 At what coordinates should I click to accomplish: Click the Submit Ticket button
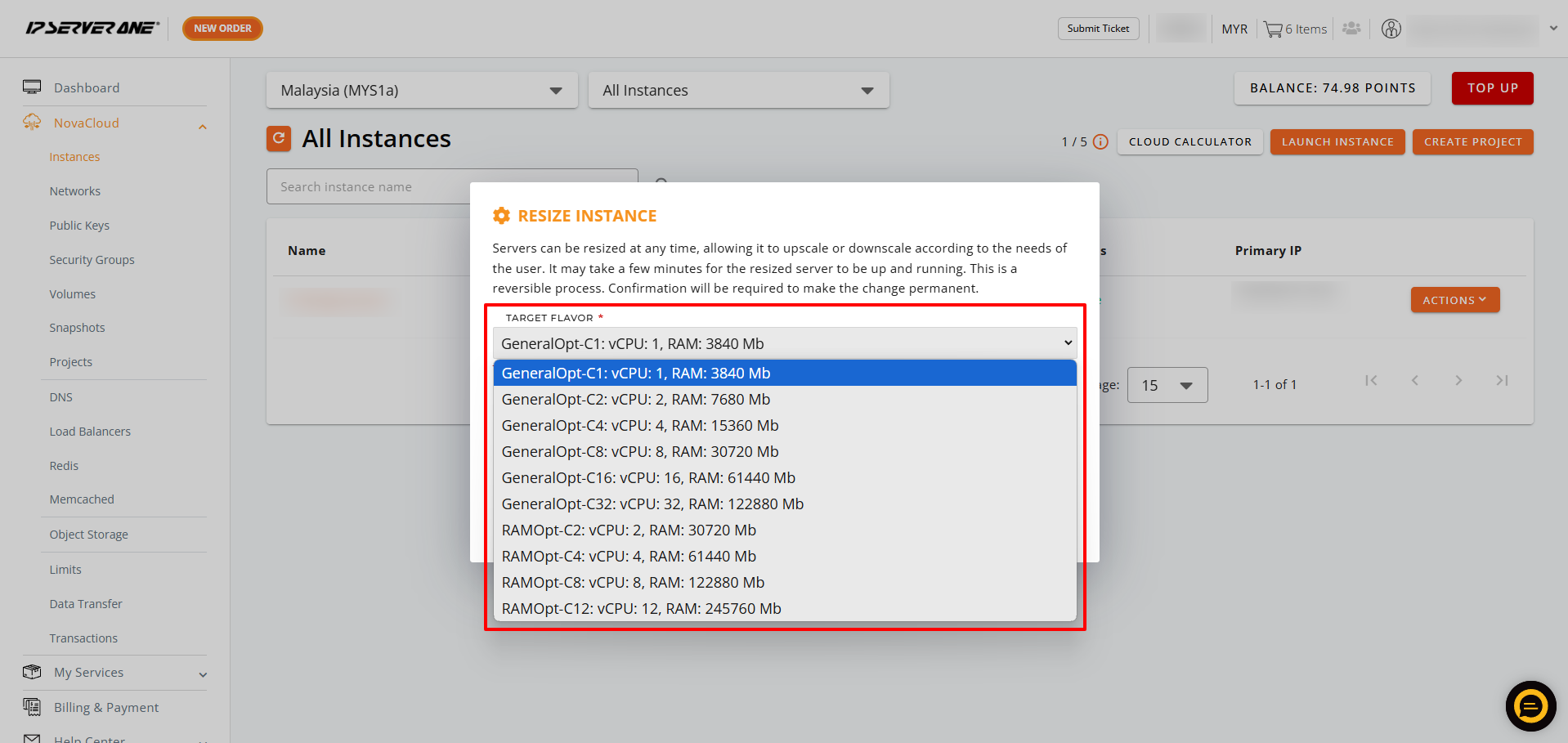pyautogui.click(x=1098, y=29)
